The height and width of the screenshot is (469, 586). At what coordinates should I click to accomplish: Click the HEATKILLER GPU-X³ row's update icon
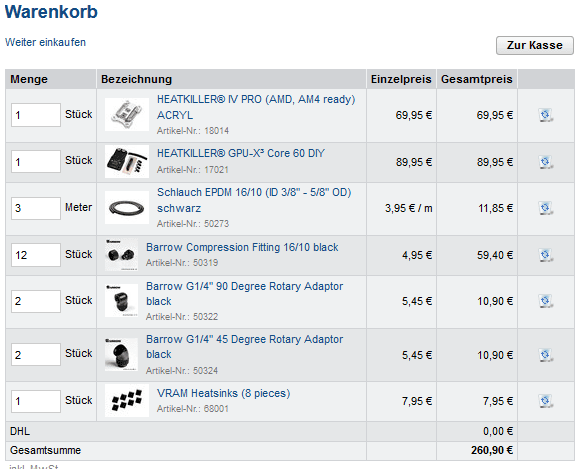click(545, 162)
